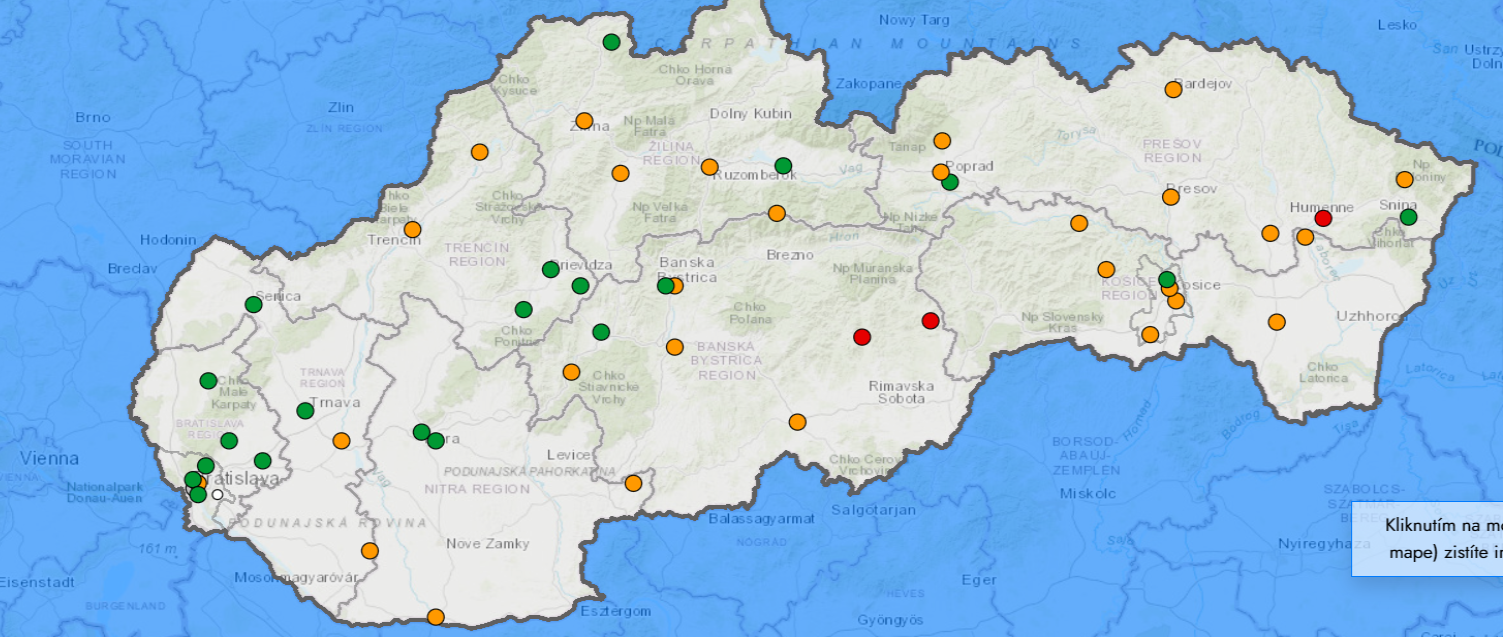Select the orange marker near Np Poloniny

(x=1404, y=180)
